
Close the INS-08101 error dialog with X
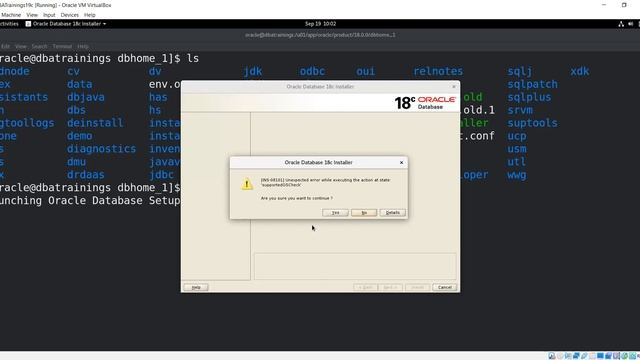click(401, 162)
